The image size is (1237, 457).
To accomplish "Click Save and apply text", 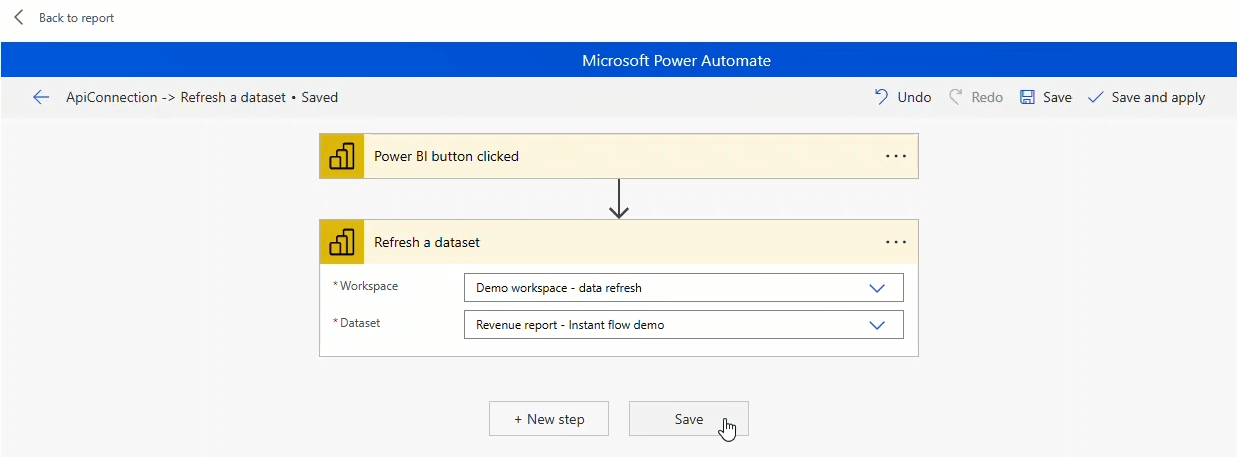I will [1158, 97].
